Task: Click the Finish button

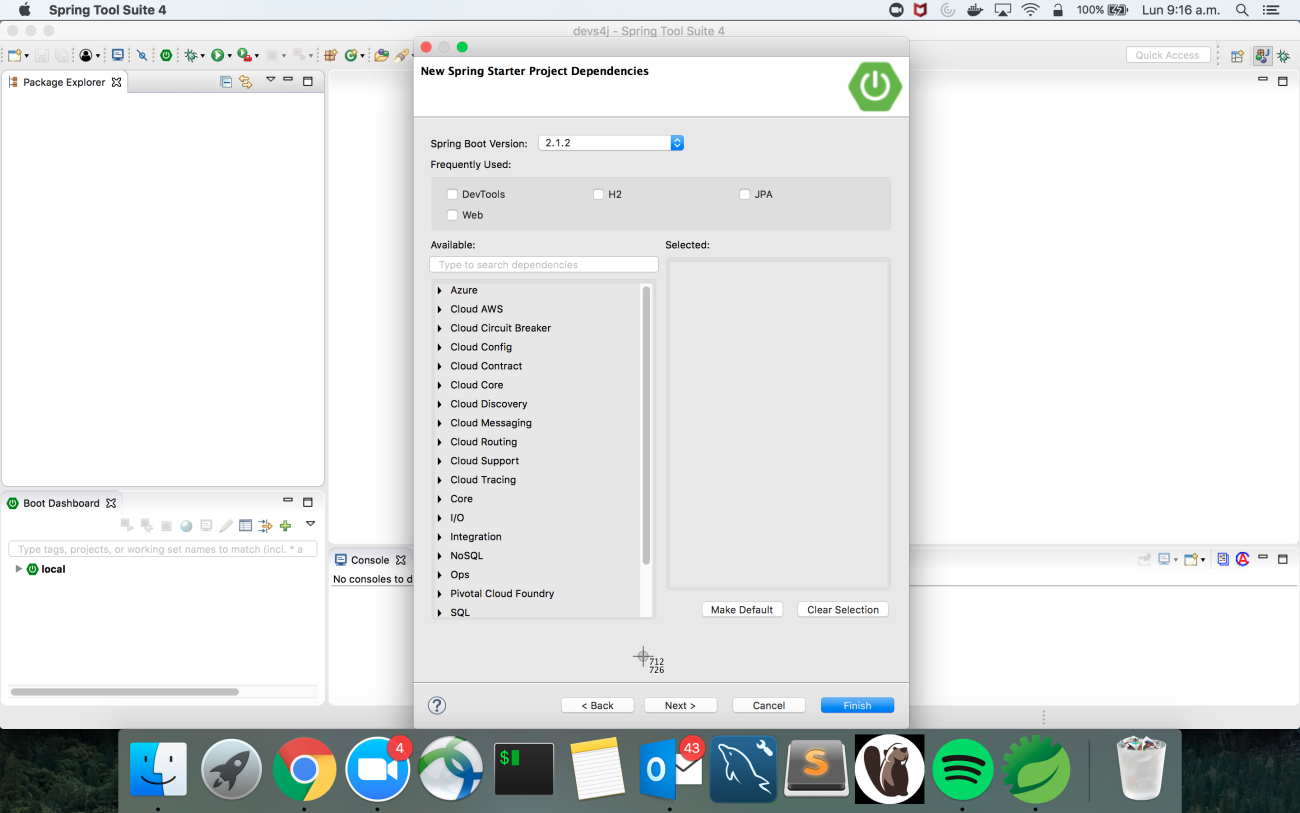Action: (x=857, y=705)
